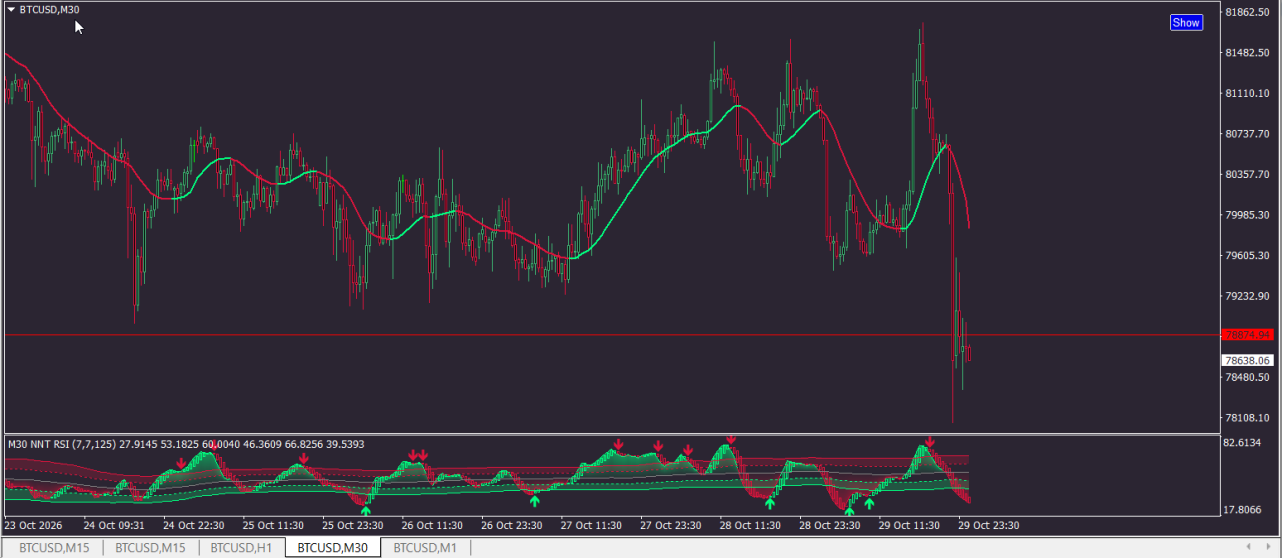Switch to the BTCUSD,H1 chart tab

(241, 547)
